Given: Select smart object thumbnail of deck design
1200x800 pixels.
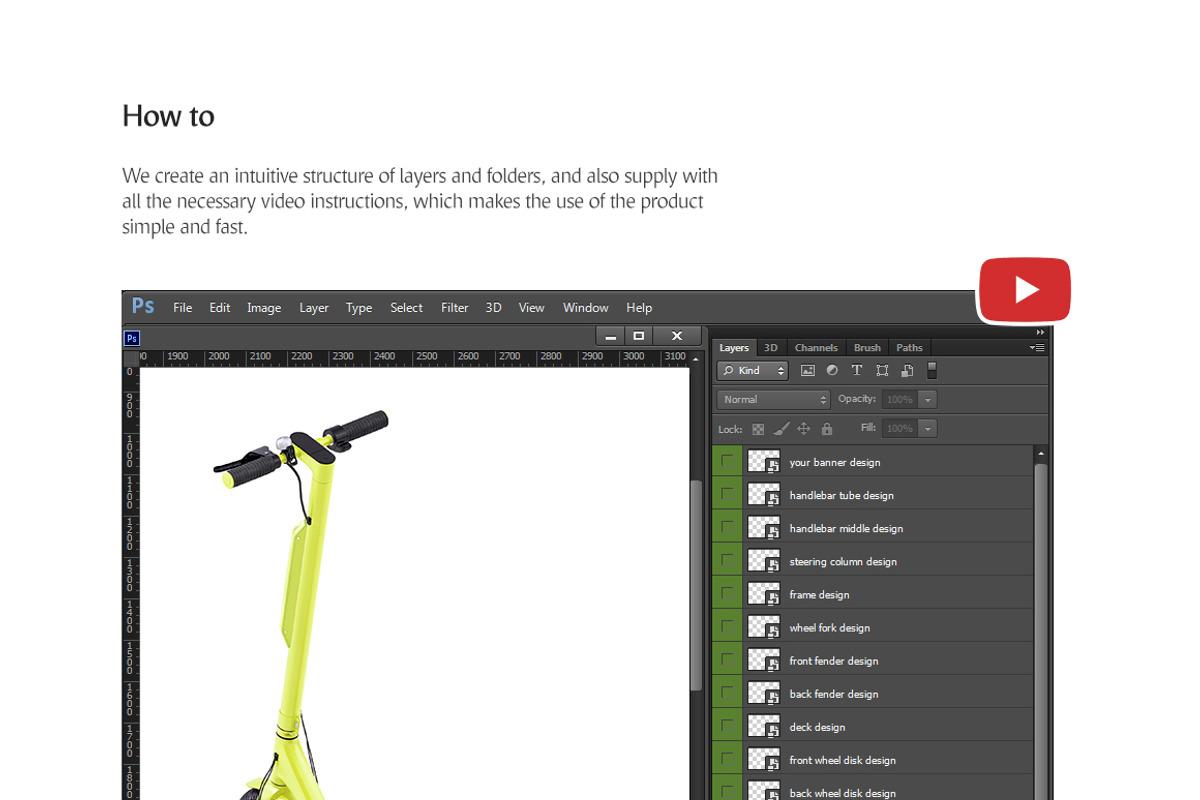Looking at the screenshot, I should click(x=764, y=726).
